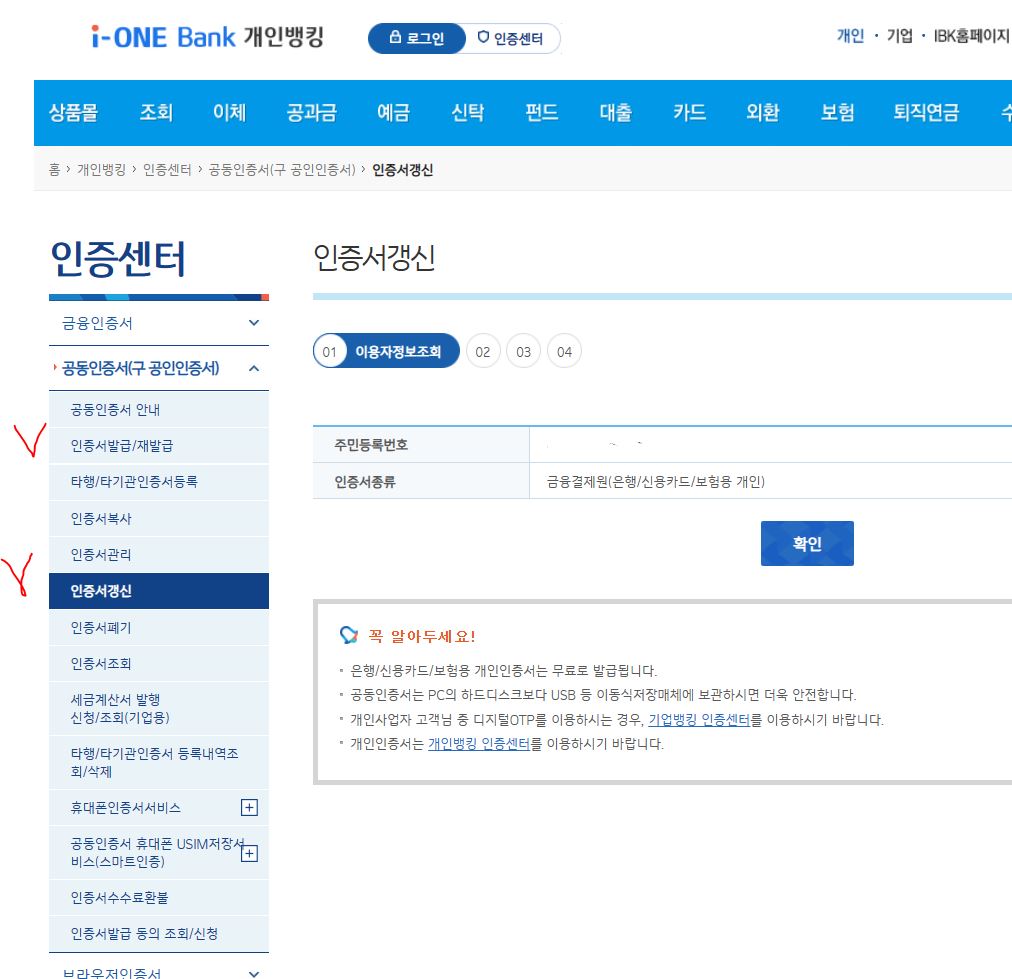
Task: Click the 02 step circle indicator
Action: coord(484,350)
